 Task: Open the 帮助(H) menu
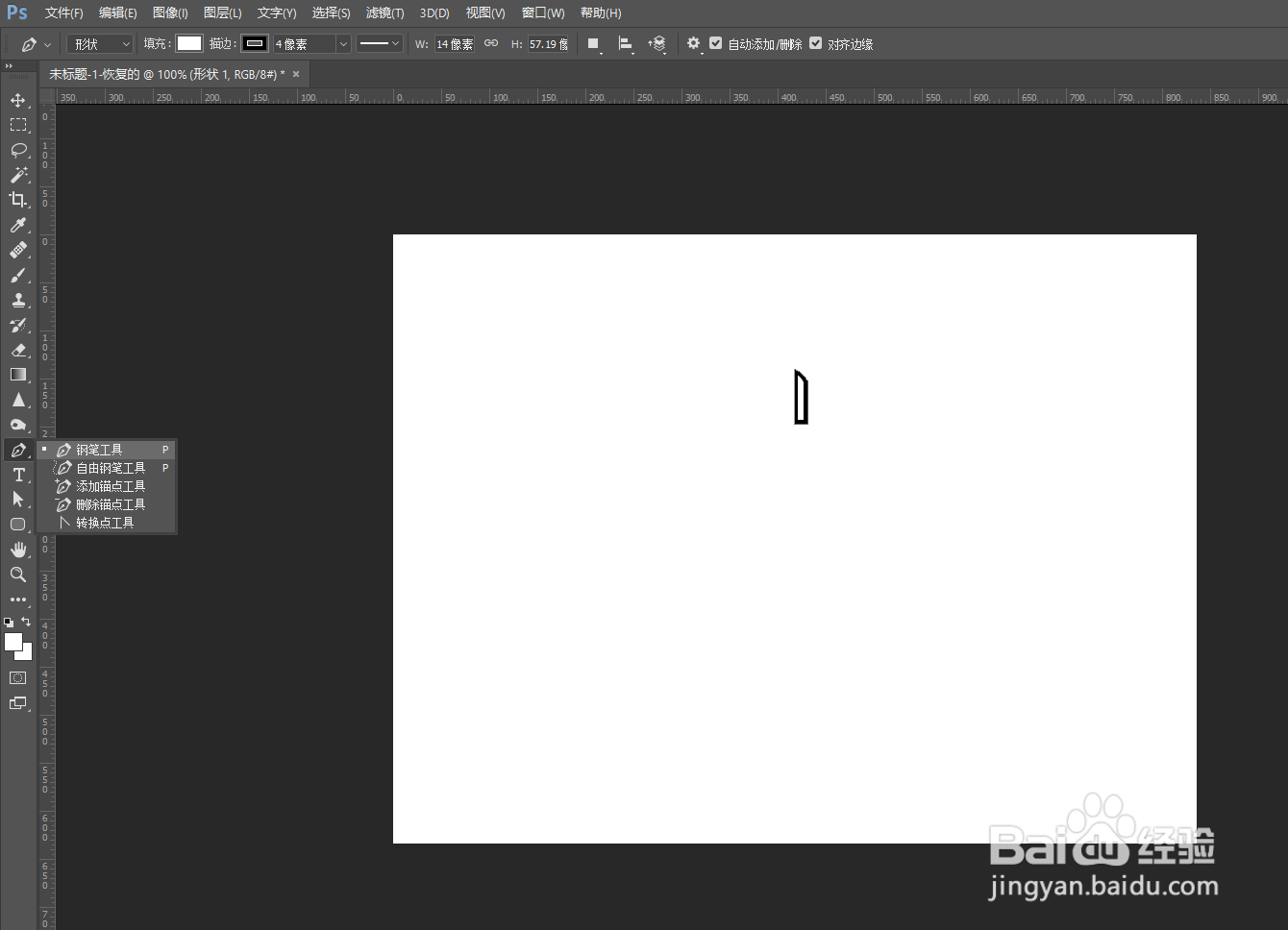(601, 13)
